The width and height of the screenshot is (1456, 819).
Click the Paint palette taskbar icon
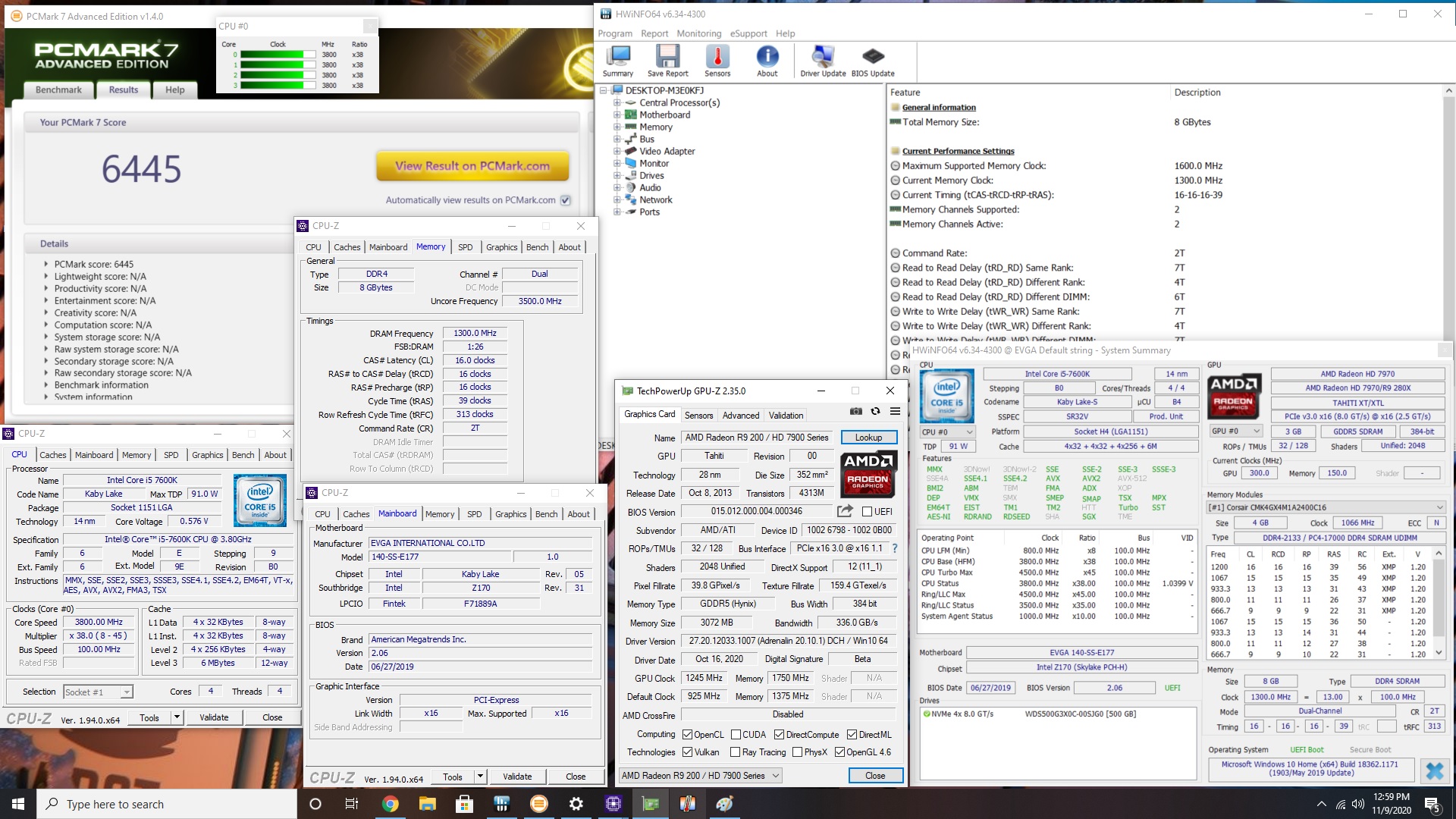coord(724,804)
